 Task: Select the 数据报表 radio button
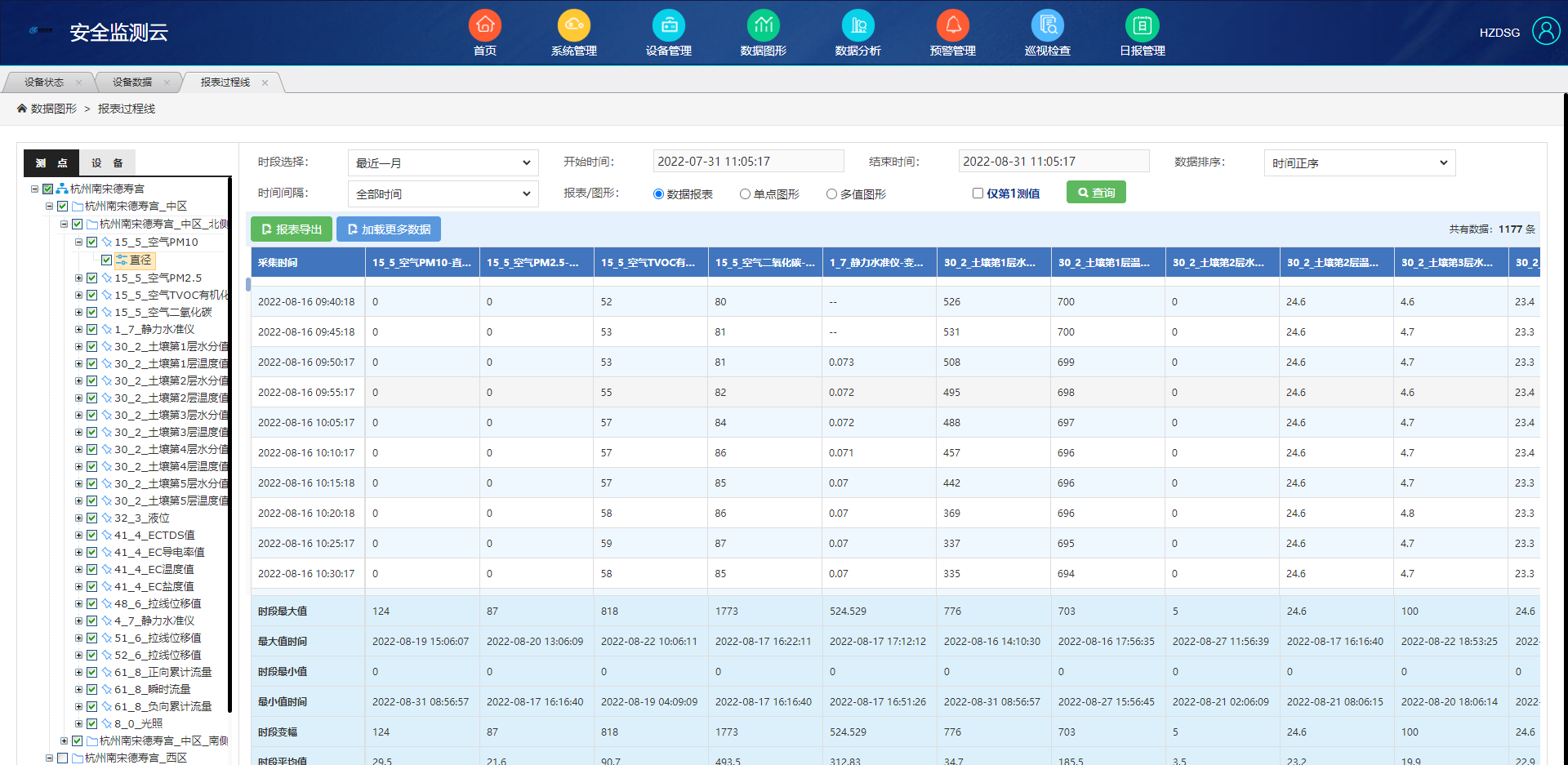point(658,194)
